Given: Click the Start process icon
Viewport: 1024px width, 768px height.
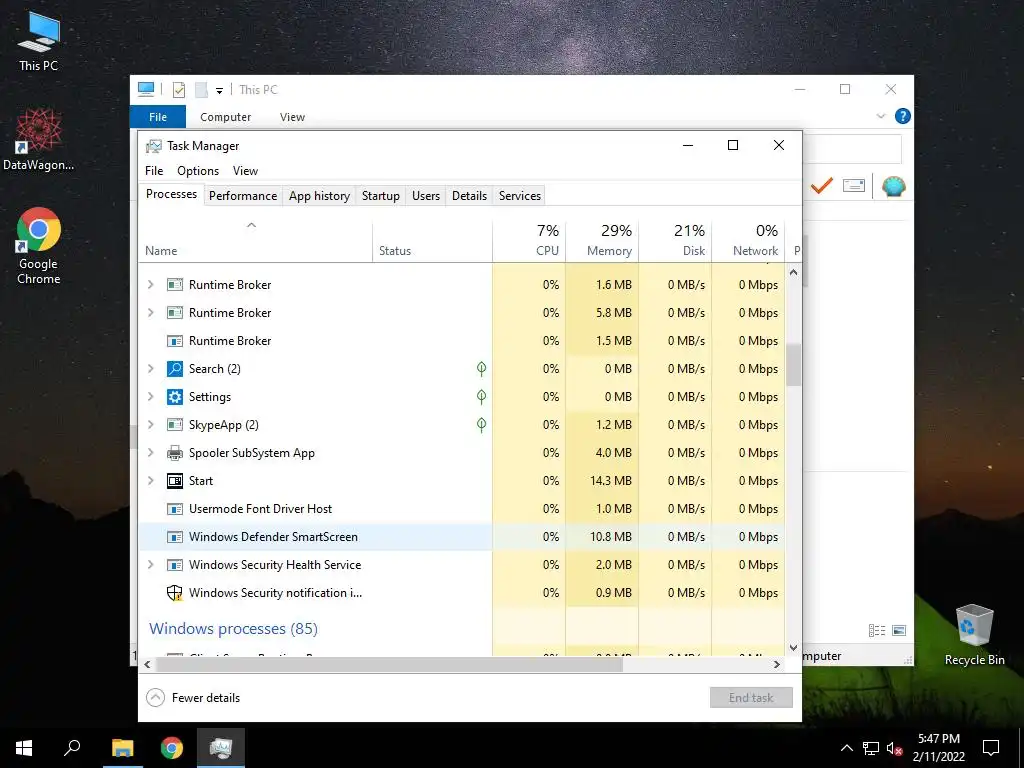Looking at the screenshot, I should click(174, 481).
